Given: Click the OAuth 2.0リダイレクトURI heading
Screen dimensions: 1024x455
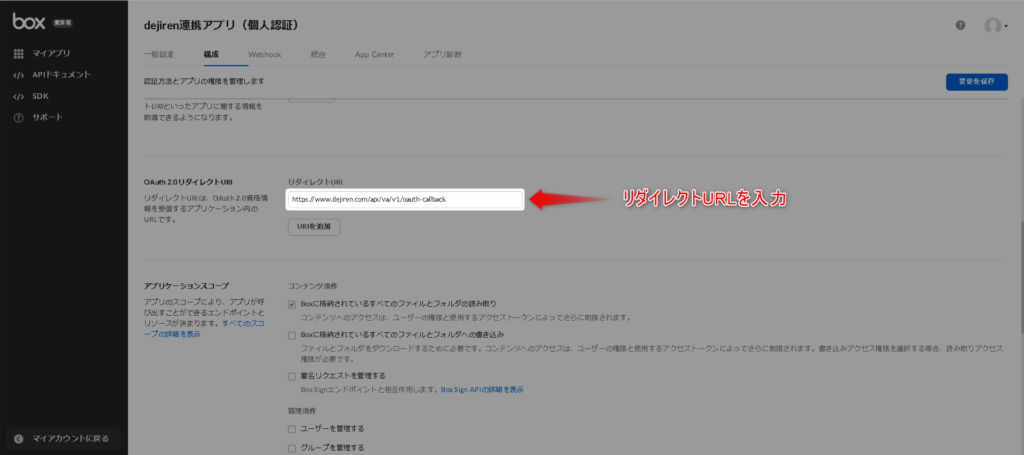Looking at the screenshot, I should (188, 181).
